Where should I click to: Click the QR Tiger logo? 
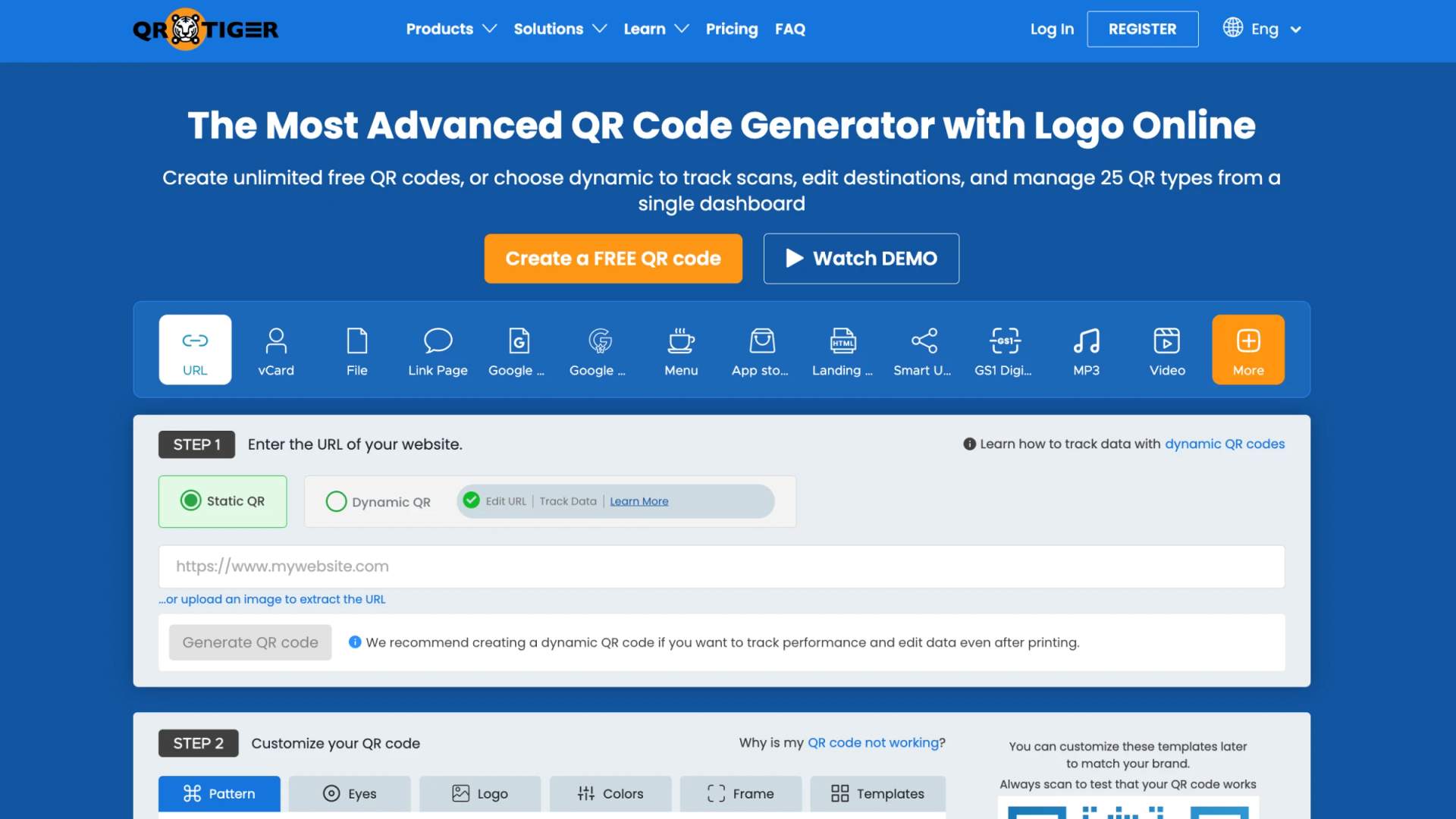pyautogui.click(x=206, y=30)
